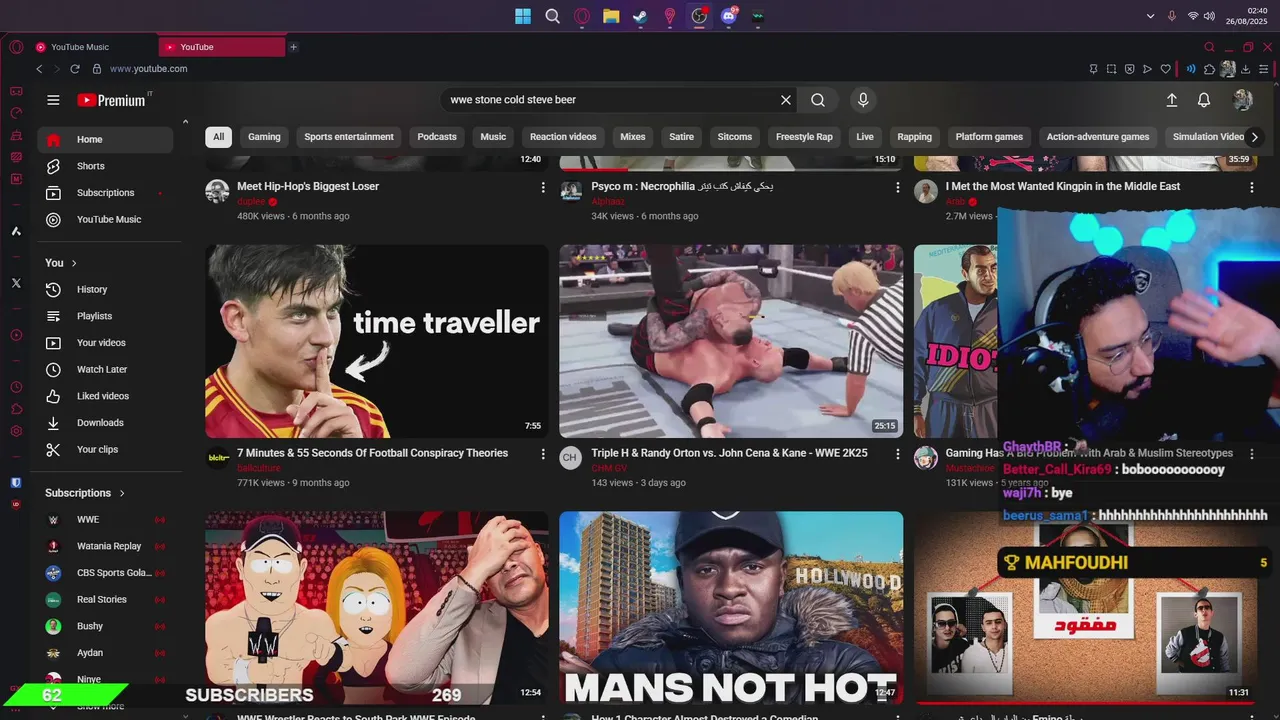Viewport: 1280px width, 720px height.
Task: Select the Freestyle Rap chip
Action: pyautogui.click(x=804, y=137)
